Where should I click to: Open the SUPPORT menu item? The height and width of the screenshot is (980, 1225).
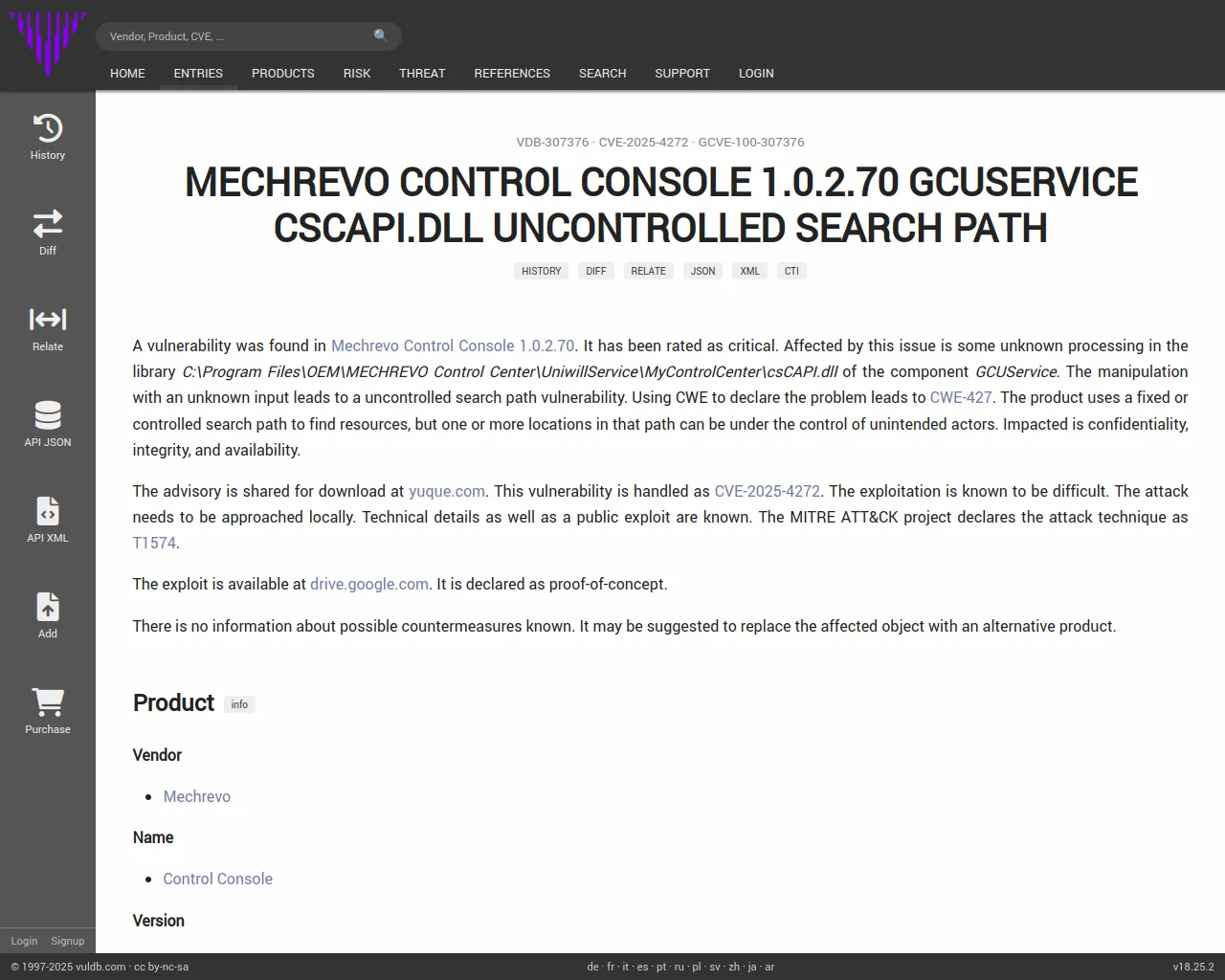(x=682, y=73)
